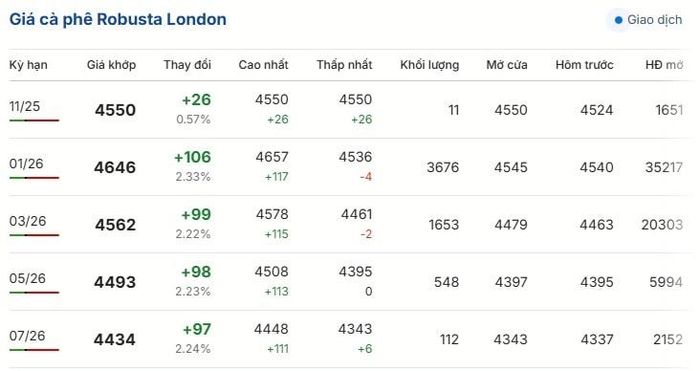Click the Giá cà phê Robusta London title
Viewport: 700px width, 371px height.
click(x=118, y=20)
